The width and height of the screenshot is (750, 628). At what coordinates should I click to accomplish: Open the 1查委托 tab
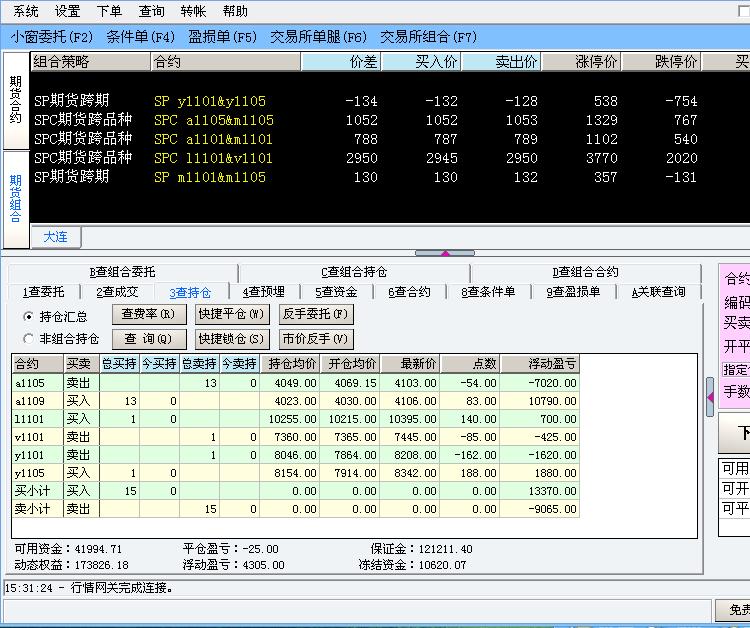point(44,292)
